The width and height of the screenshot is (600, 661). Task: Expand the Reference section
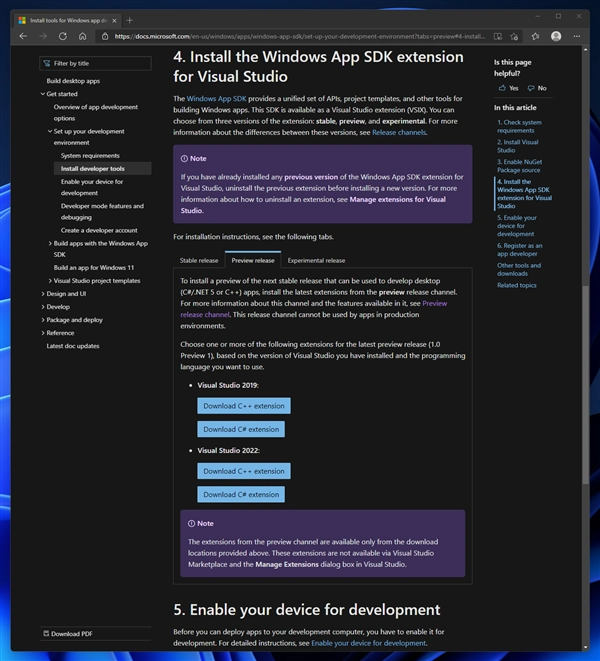tap(43, 333)
